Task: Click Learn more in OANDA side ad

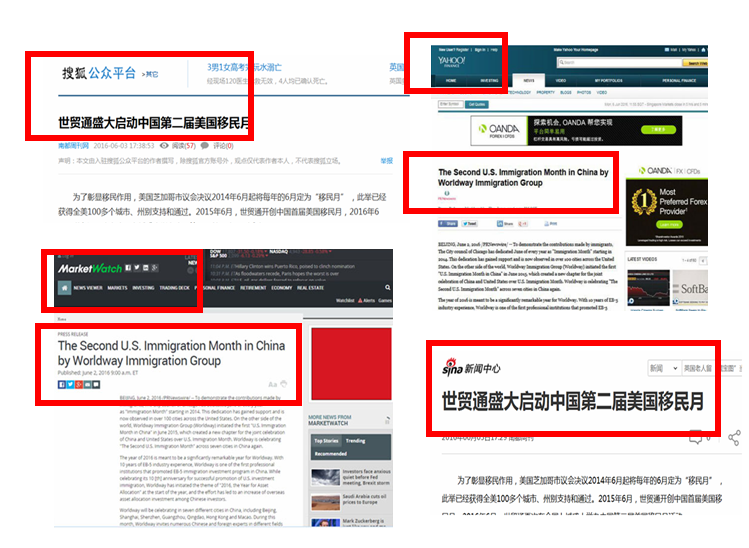Action: 670,225
